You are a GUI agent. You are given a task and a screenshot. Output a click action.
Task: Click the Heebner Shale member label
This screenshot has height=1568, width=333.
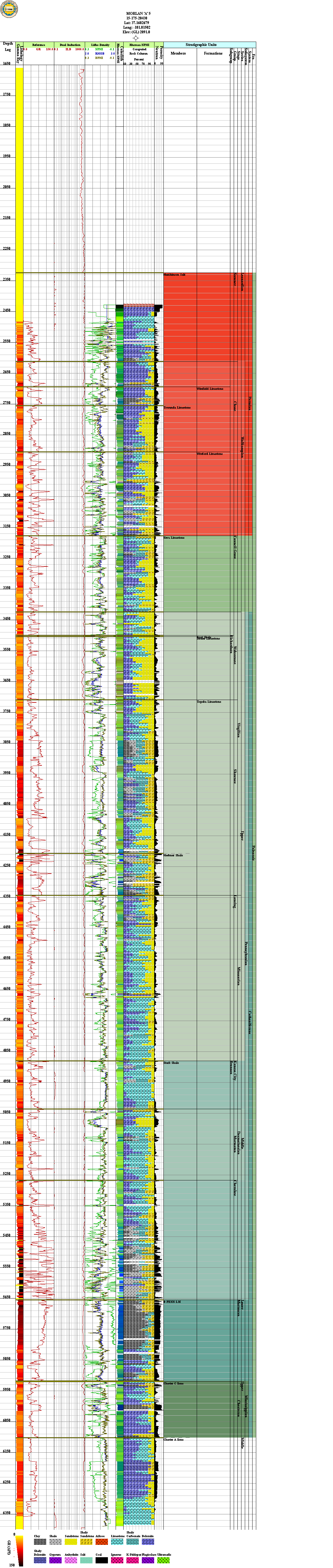coord(174,855)
